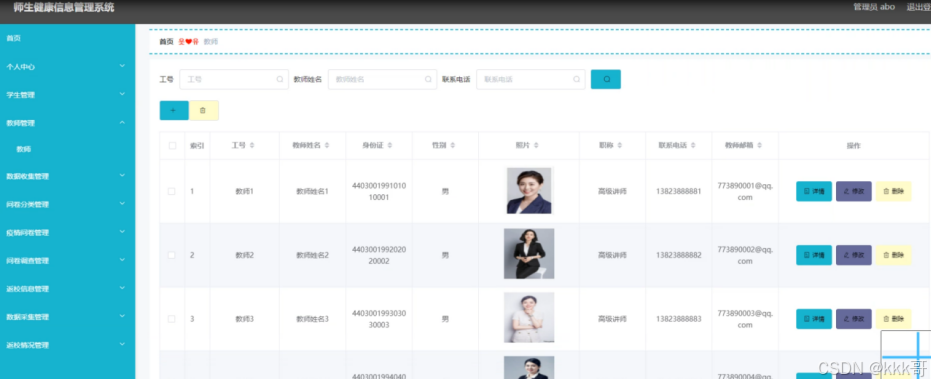Image resolution: width=931 pixels, height=384 pixels.
Task: Click 删除 for row 教师3
Action: [894, 319]
